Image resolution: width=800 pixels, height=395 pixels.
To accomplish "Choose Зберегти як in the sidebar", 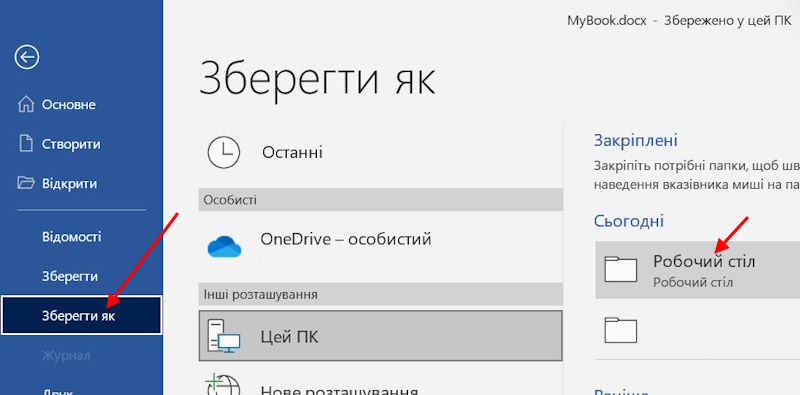I will point(81,315).
